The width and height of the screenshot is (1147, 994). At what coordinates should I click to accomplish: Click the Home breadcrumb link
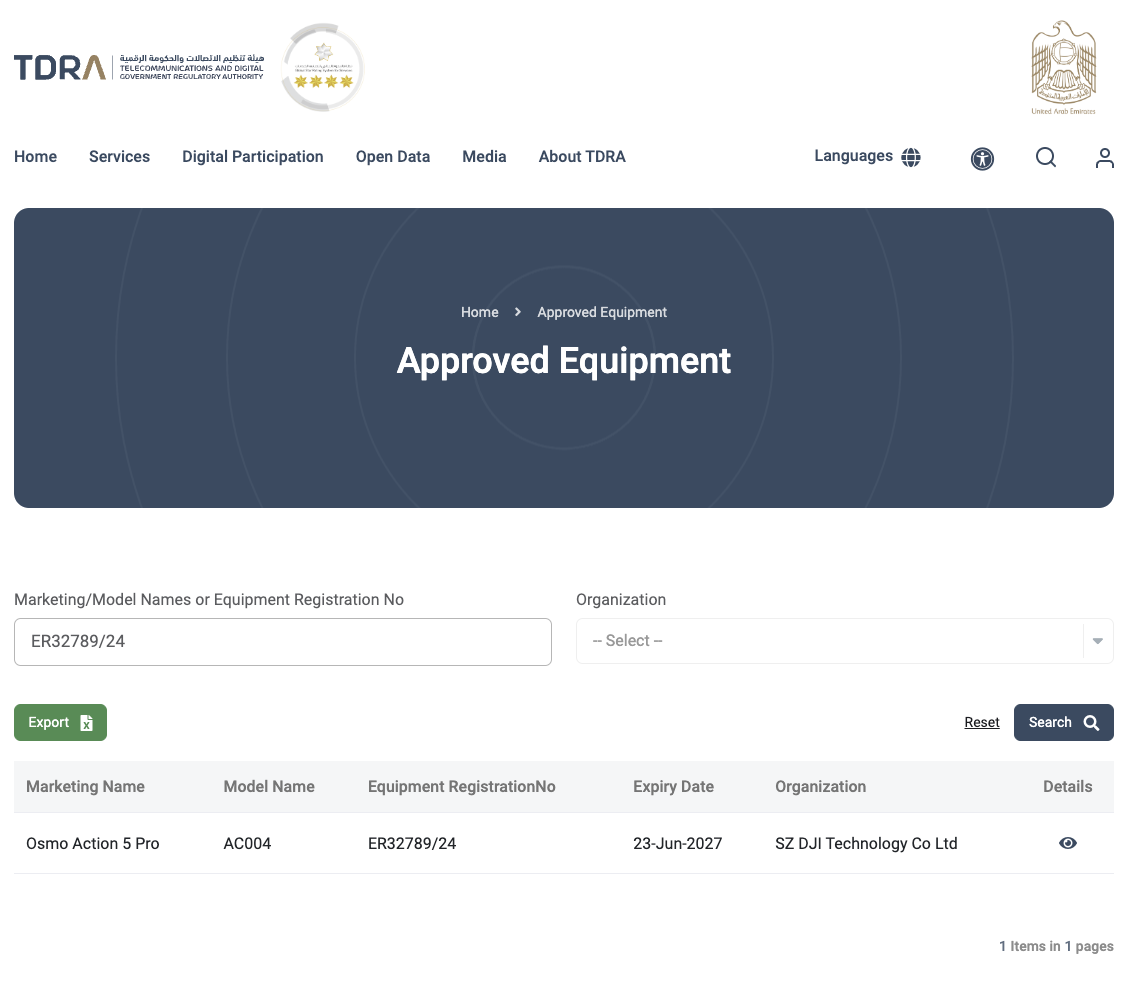click(x=480, y=312)
